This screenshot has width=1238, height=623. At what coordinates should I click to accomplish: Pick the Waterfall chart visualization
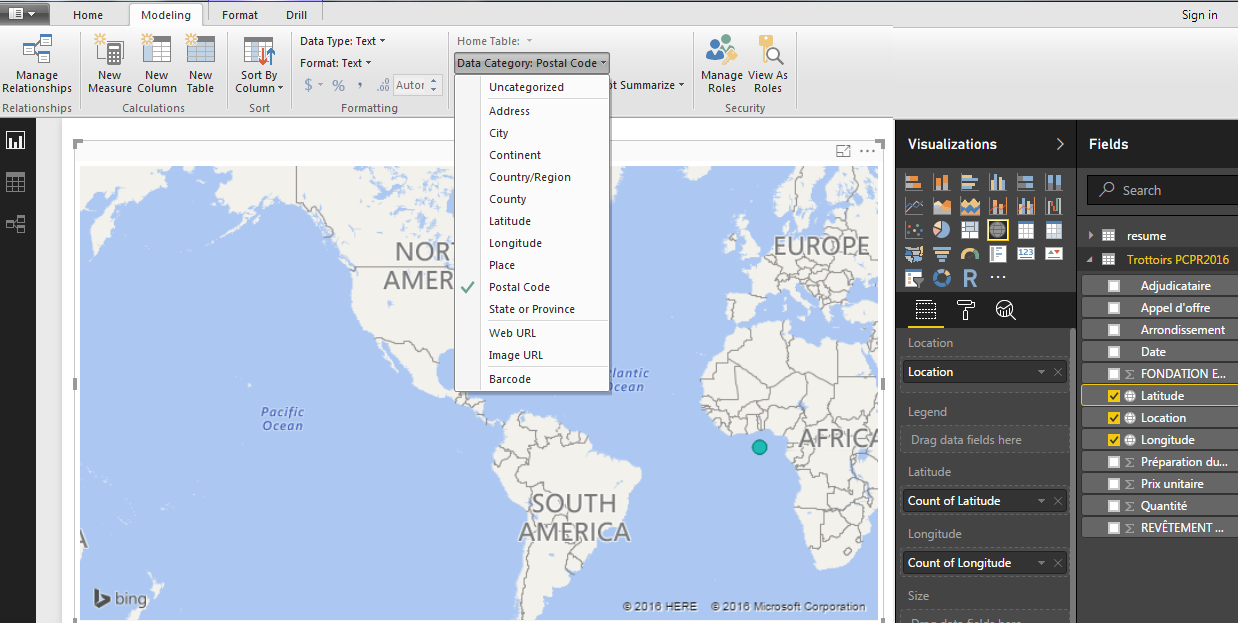[x=1054, y=206]
